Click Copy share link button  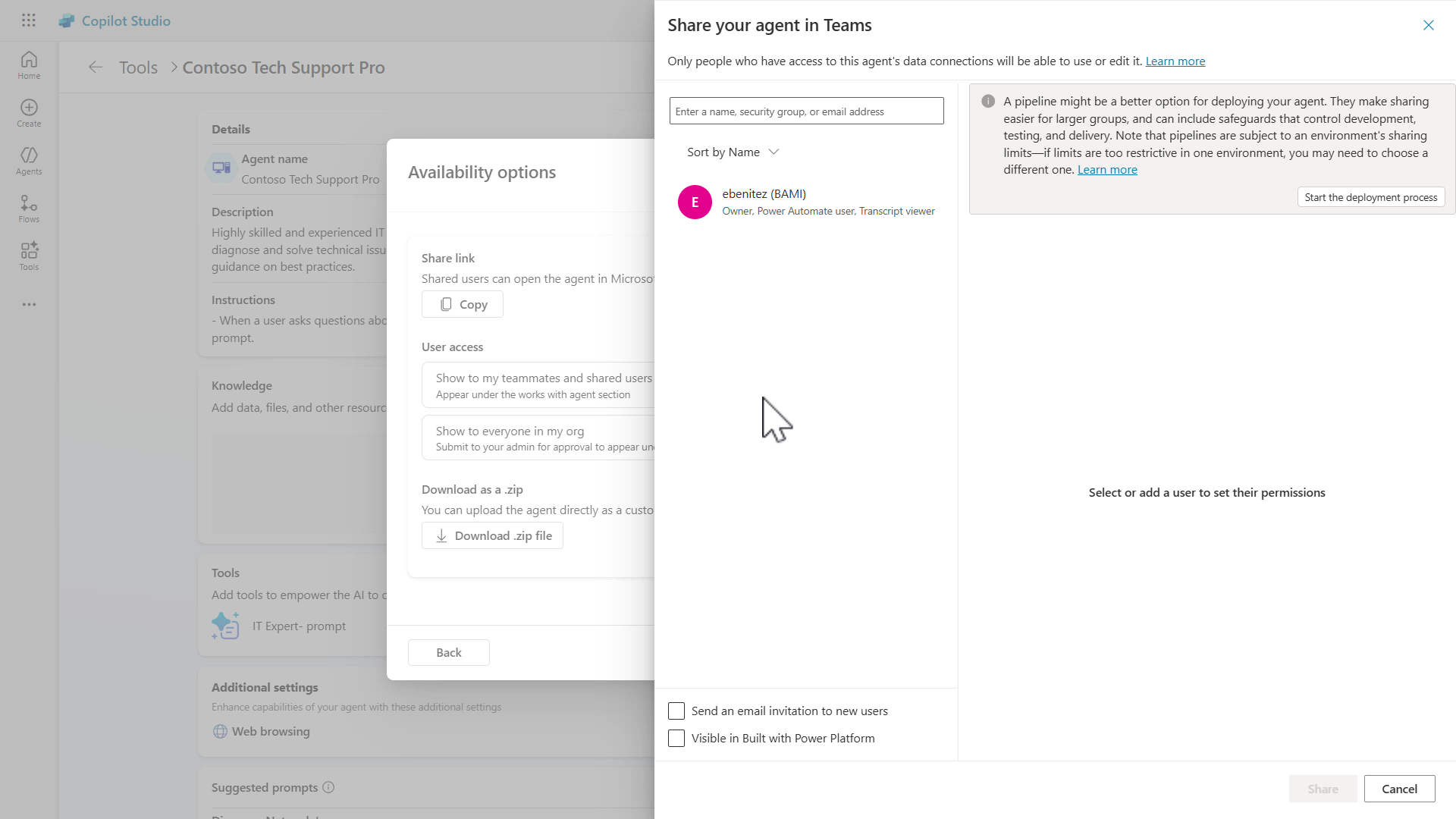pyautogui.click(x=463, y=304)
